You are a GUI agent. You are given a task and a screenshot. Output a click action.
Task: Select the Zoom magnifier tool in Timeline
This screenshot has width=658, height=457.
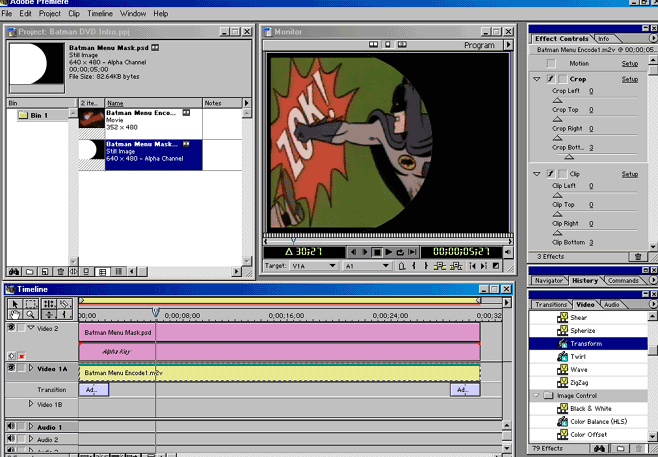pos(31,314)
